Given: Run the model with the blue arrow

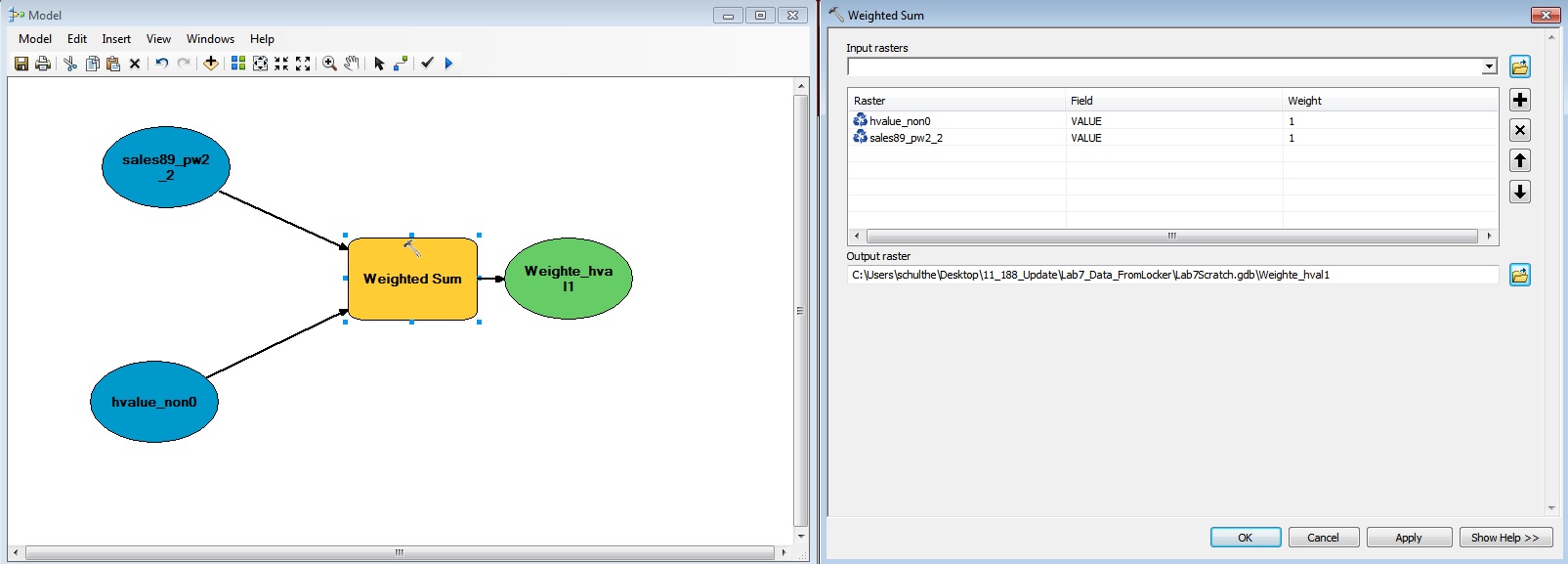Looking at the screenshot, I should (449, 64).
